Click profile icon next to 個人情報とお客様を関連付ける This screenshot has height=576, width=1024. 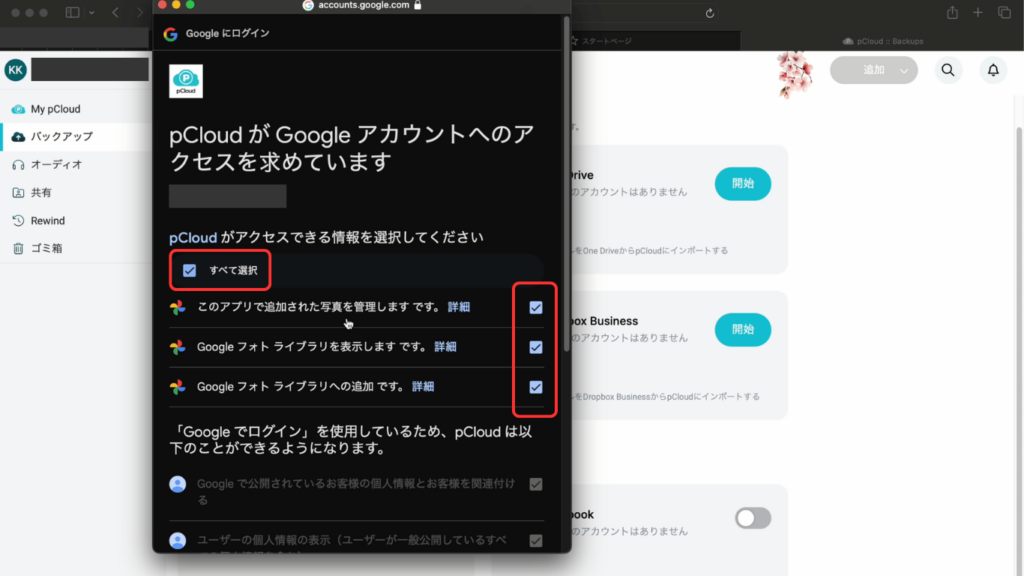[178, 484]
